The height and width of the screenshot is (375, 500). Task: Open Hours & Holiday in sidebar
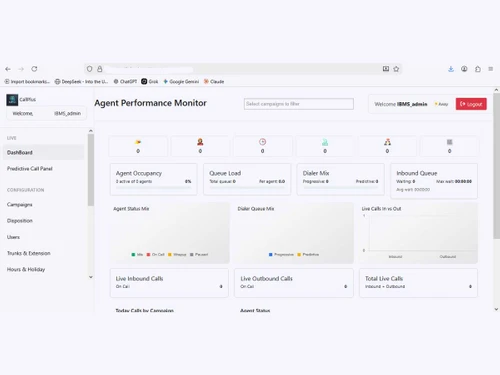click(x=26, y=269)
